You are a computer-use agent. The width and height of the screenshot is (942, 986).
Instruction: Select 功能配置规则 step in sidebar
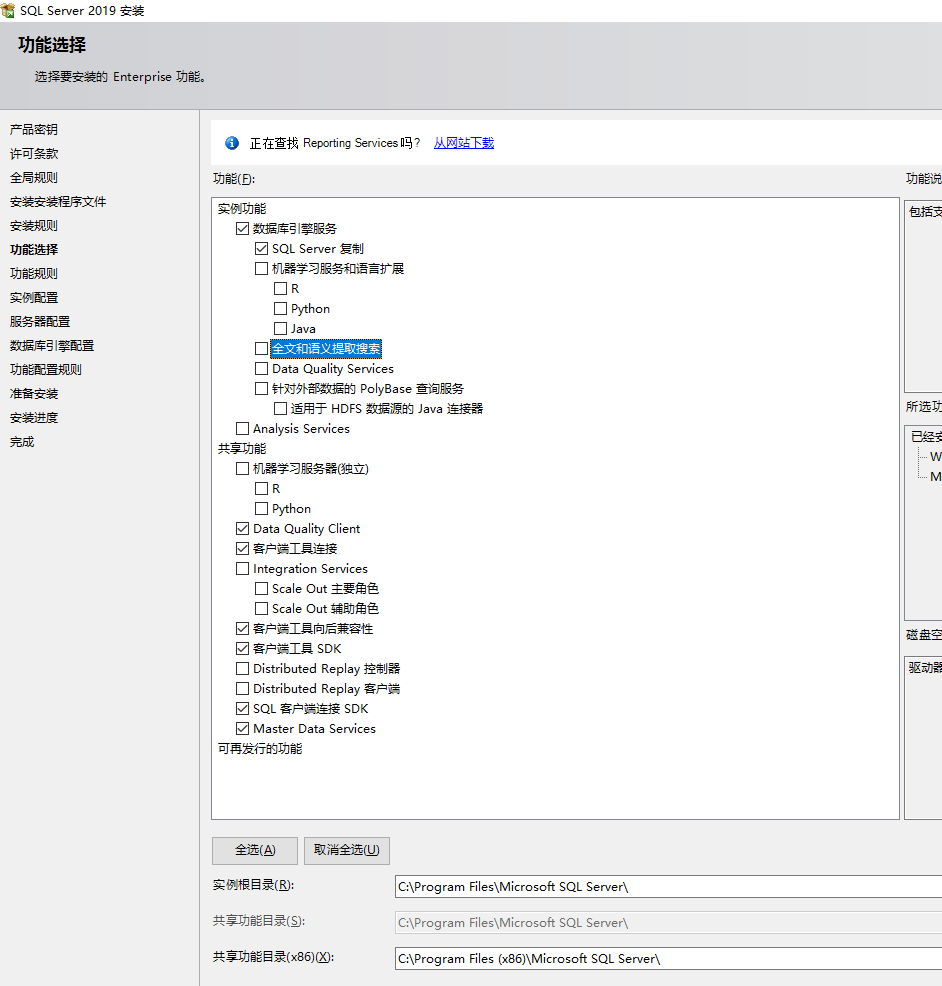pos(46,369)
